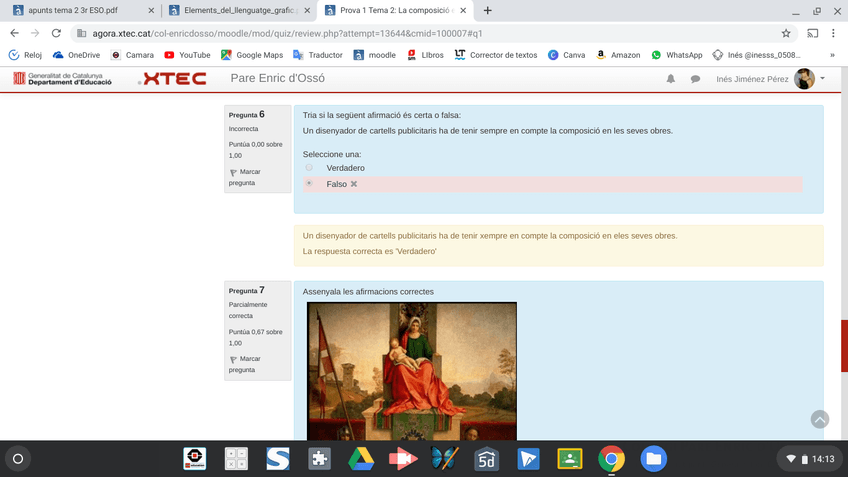The width and height of the screenshot is (848, 477).
Task: Bookmark this page with star icon
Action: click(786, 33)
